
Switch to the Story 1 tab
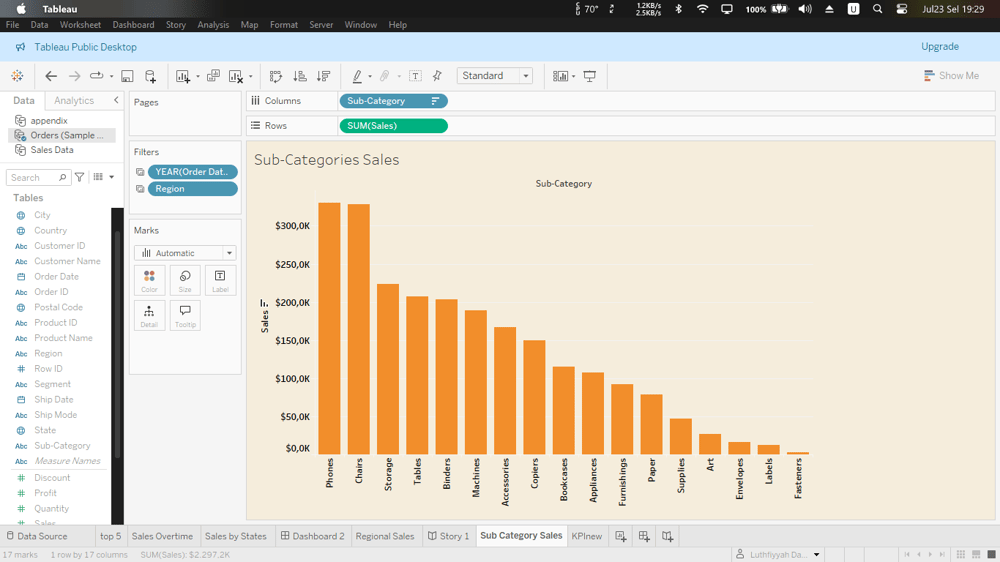[448, 536]
